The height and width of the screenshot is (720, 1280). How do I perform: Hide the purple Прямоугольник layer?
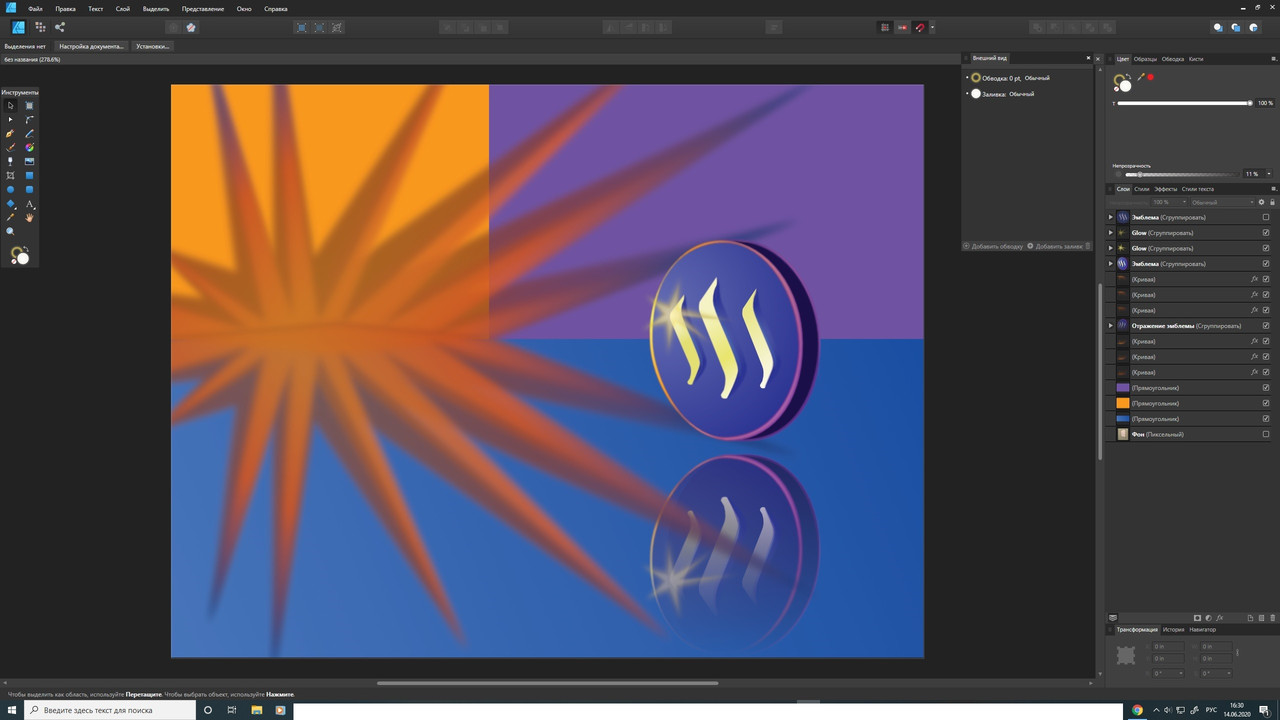(1266, 387)
